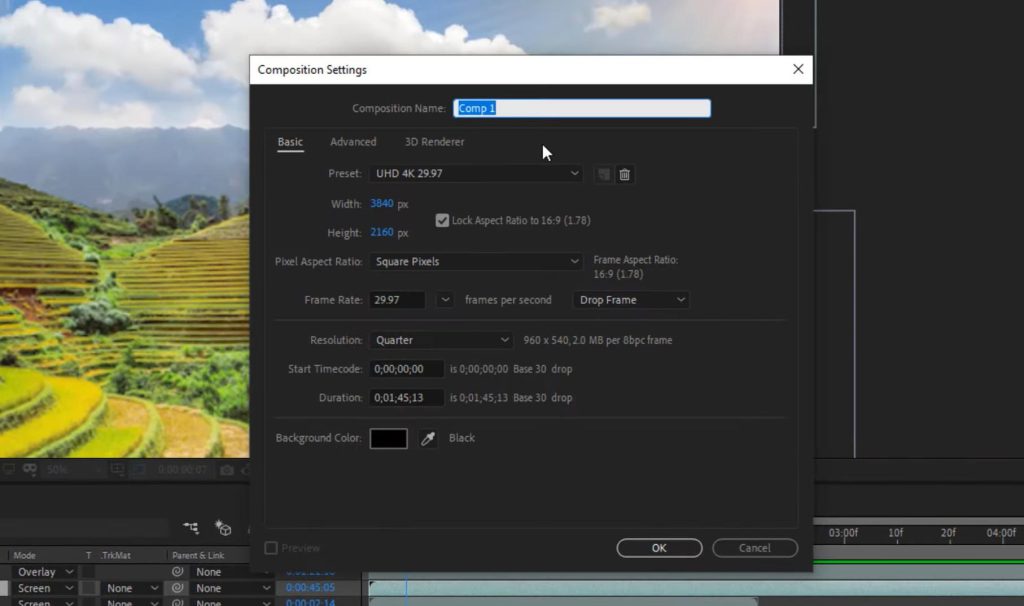
Task: Open the Preset dropdown showing UHD 4K 29.97
Action: tap(475, 174)
